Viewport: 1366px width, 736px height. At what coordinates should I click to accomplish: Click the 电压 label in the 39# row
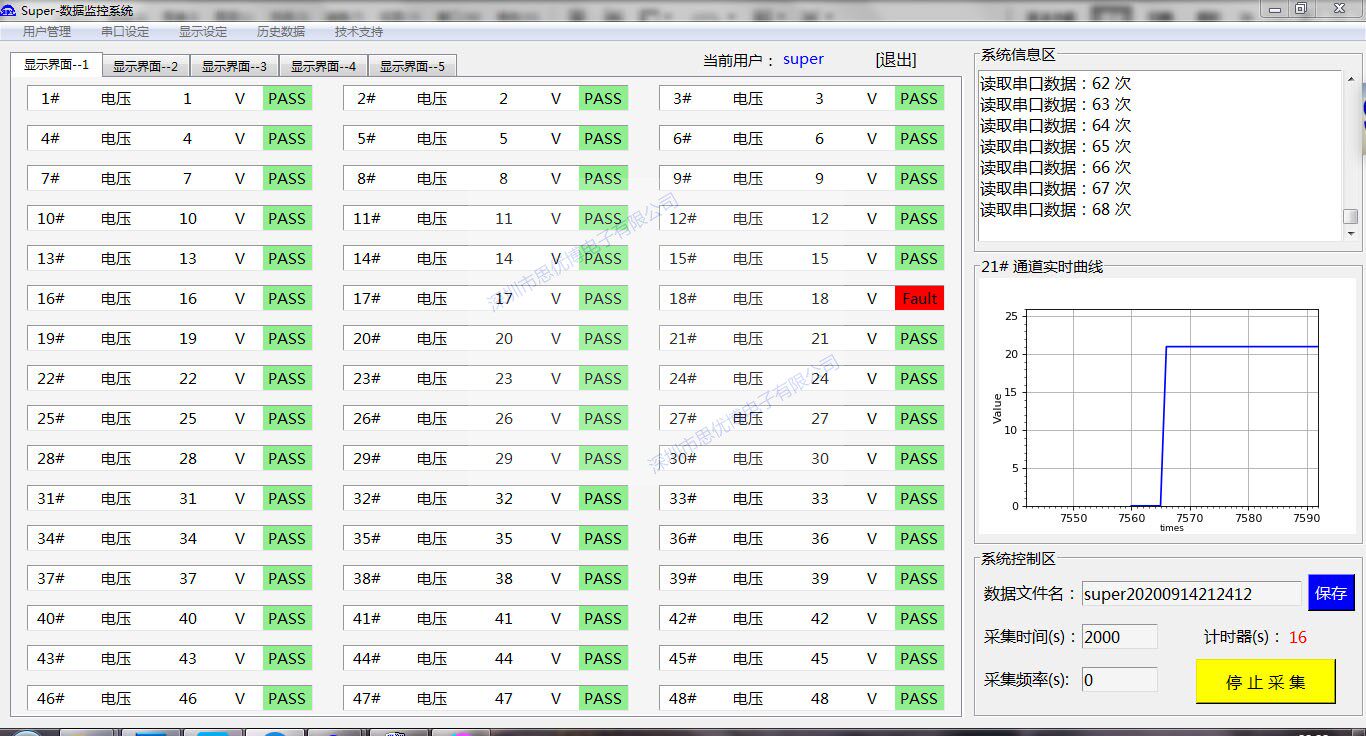point(748,578)
